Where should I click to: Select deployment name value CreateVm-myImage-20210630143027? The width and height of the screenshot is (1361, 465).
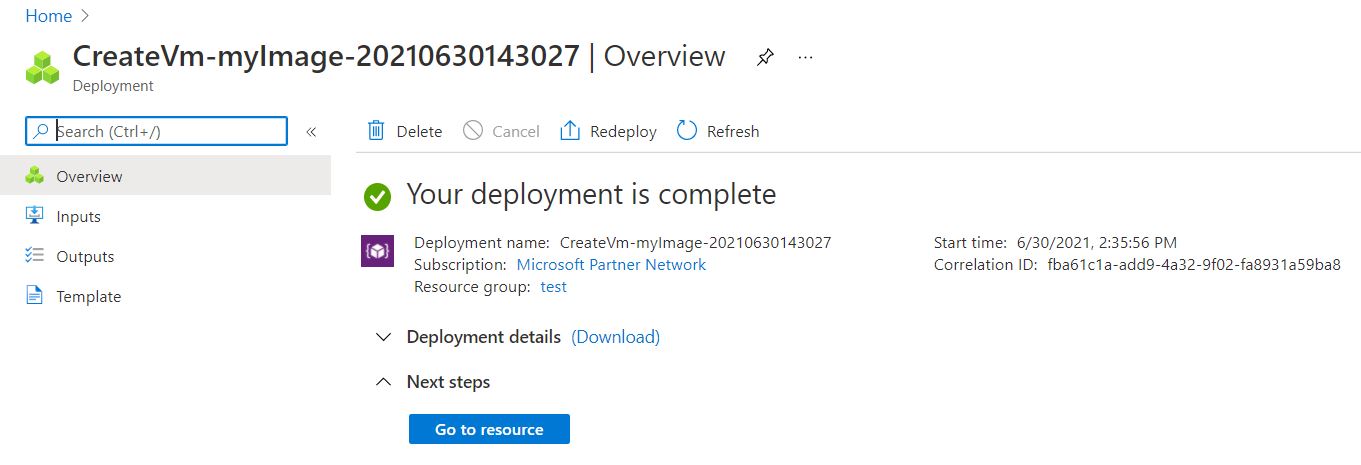tap(696, 242)
